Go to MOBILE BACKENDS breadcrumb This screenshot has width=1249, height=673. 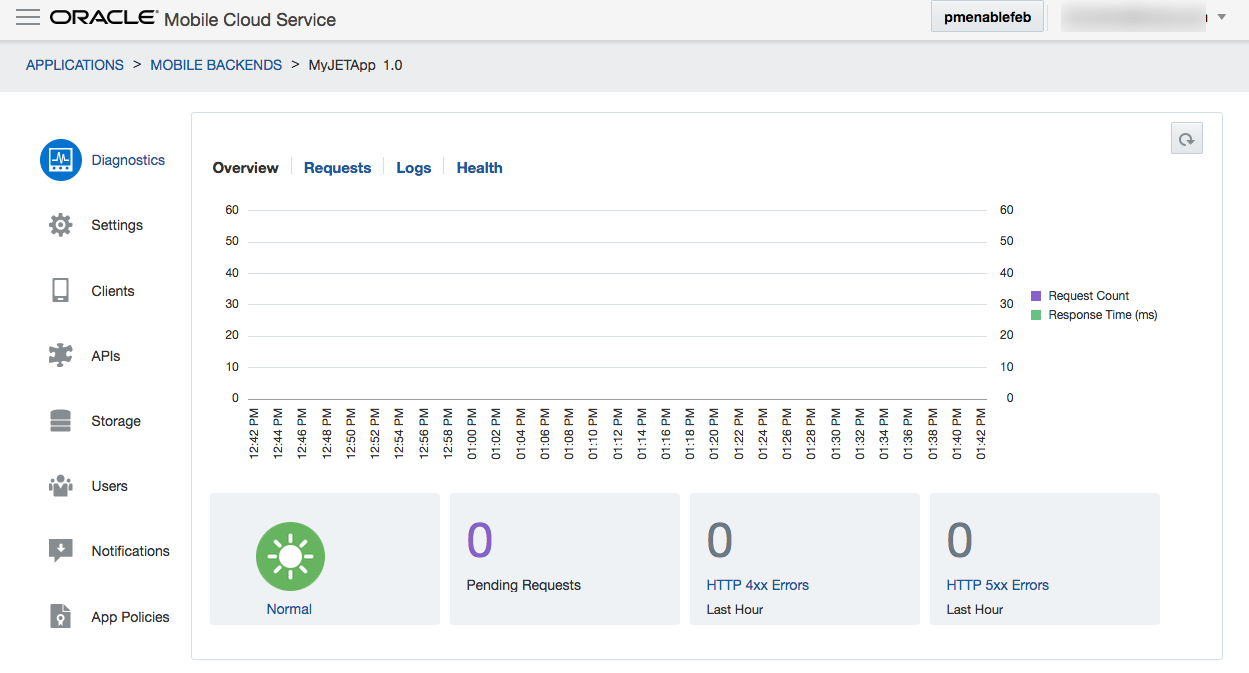click(x=216, y=65)
